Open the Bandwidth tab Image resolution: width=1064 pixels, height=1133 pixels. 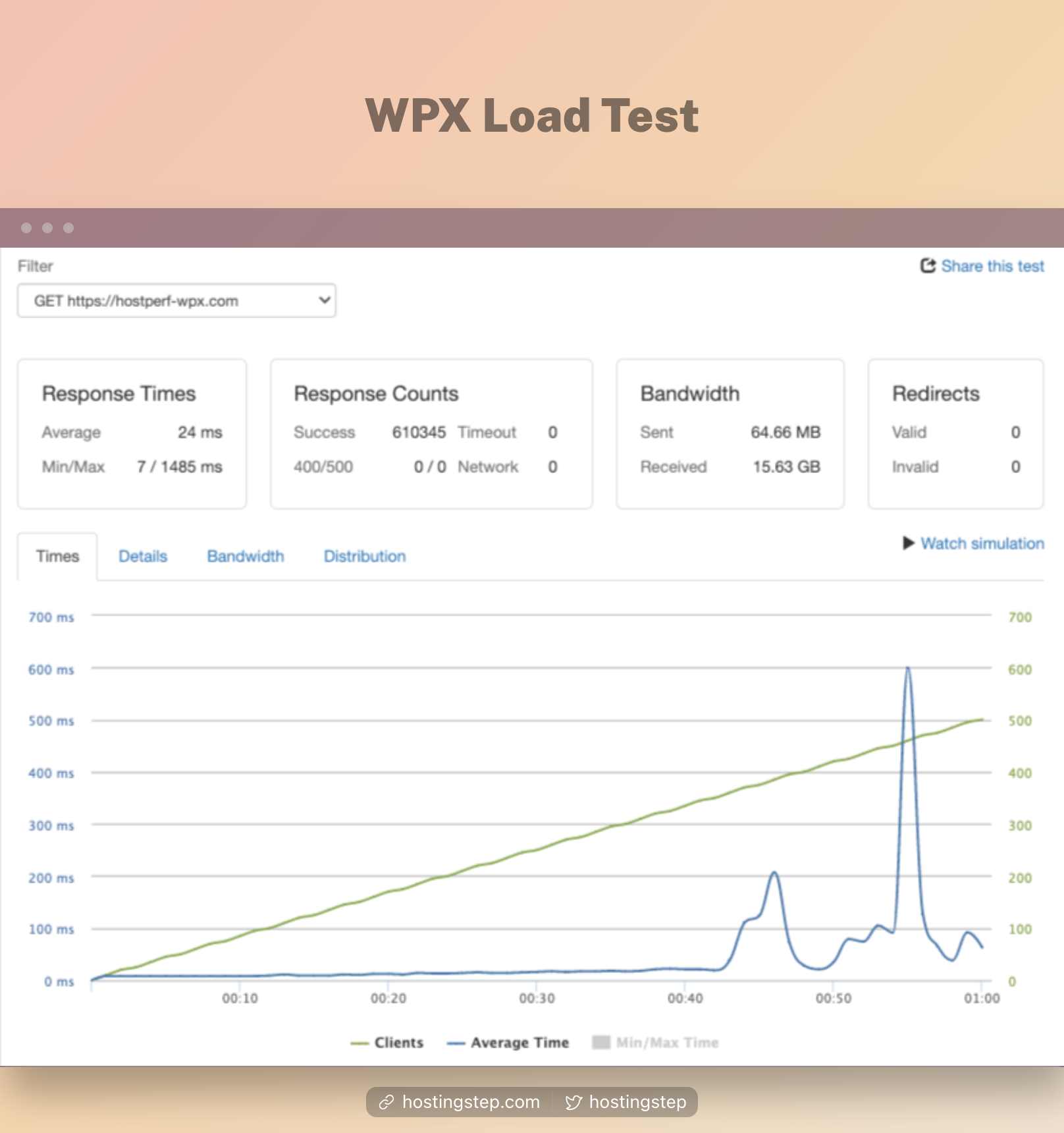point(246,556)
